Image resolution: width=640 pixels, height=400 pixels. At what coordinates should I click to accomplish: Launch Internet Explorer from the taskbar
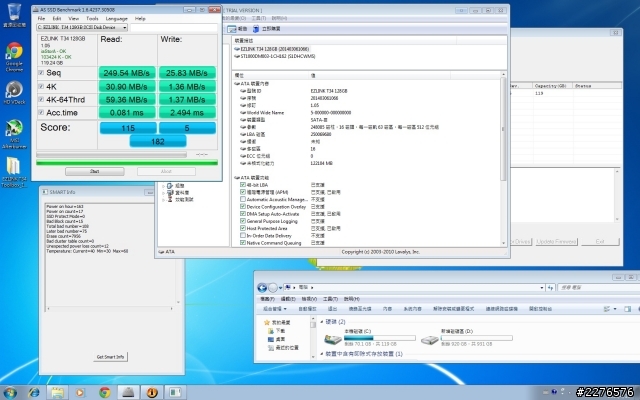[34, 393]
